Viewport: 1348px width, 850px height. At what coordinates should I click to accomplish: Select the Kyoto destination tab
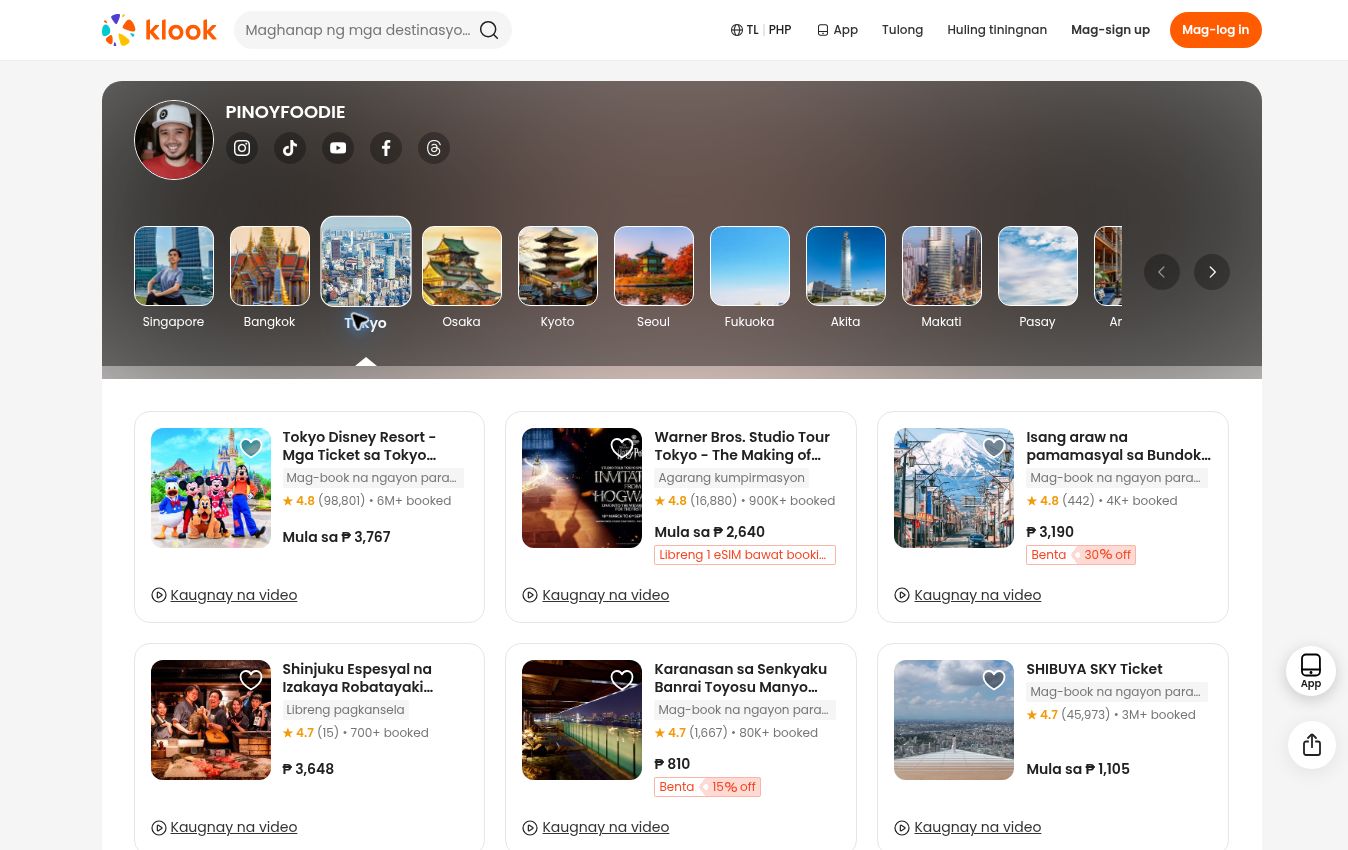click(x=558, y=278)
